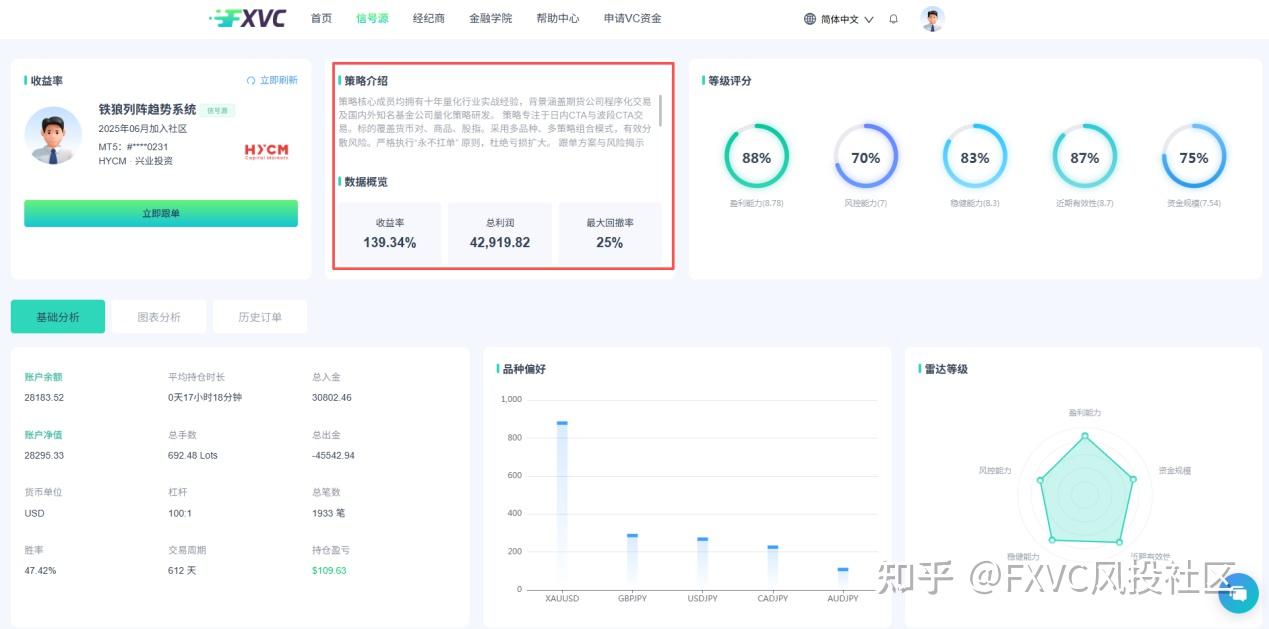
Task: Click the 立即刷新 link
Action: 278,80
